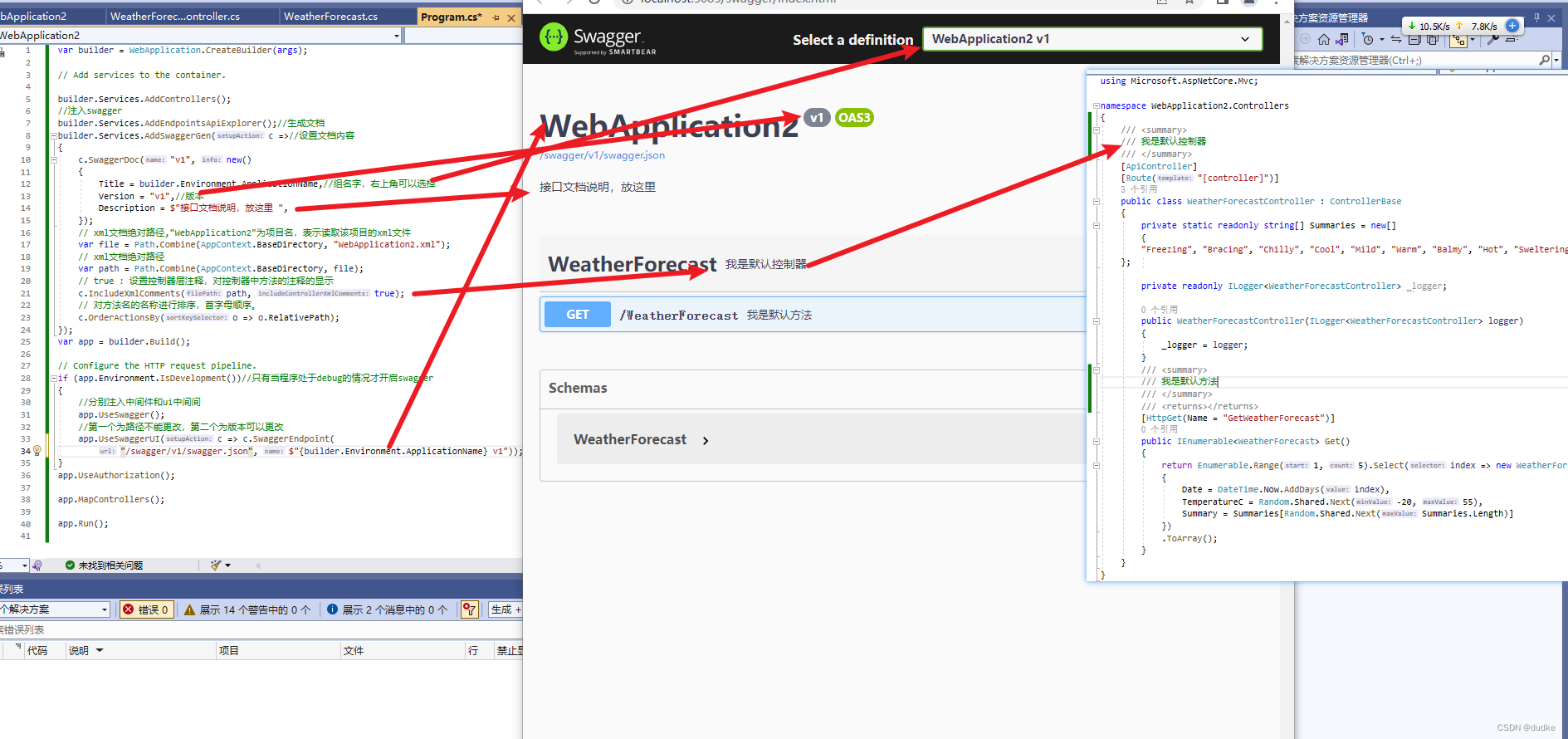This screenshot has height=739, width=1568.
Task: Pin the Program.cs tab
Action: coord(496,17)
